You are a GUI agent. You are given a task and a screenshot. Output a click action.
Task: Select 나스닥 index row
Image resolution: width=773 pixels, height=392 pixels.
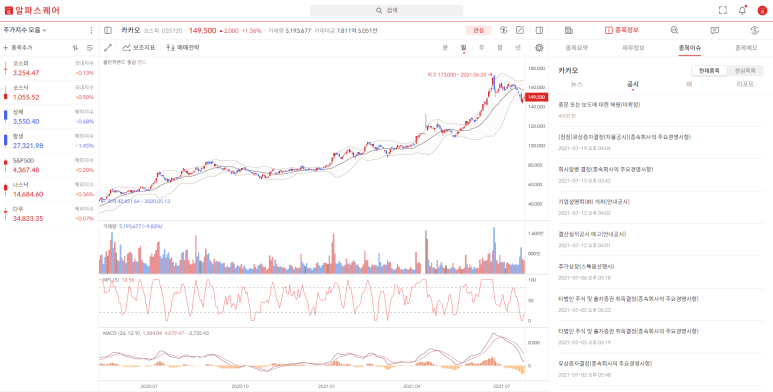(x=49, y=189)
